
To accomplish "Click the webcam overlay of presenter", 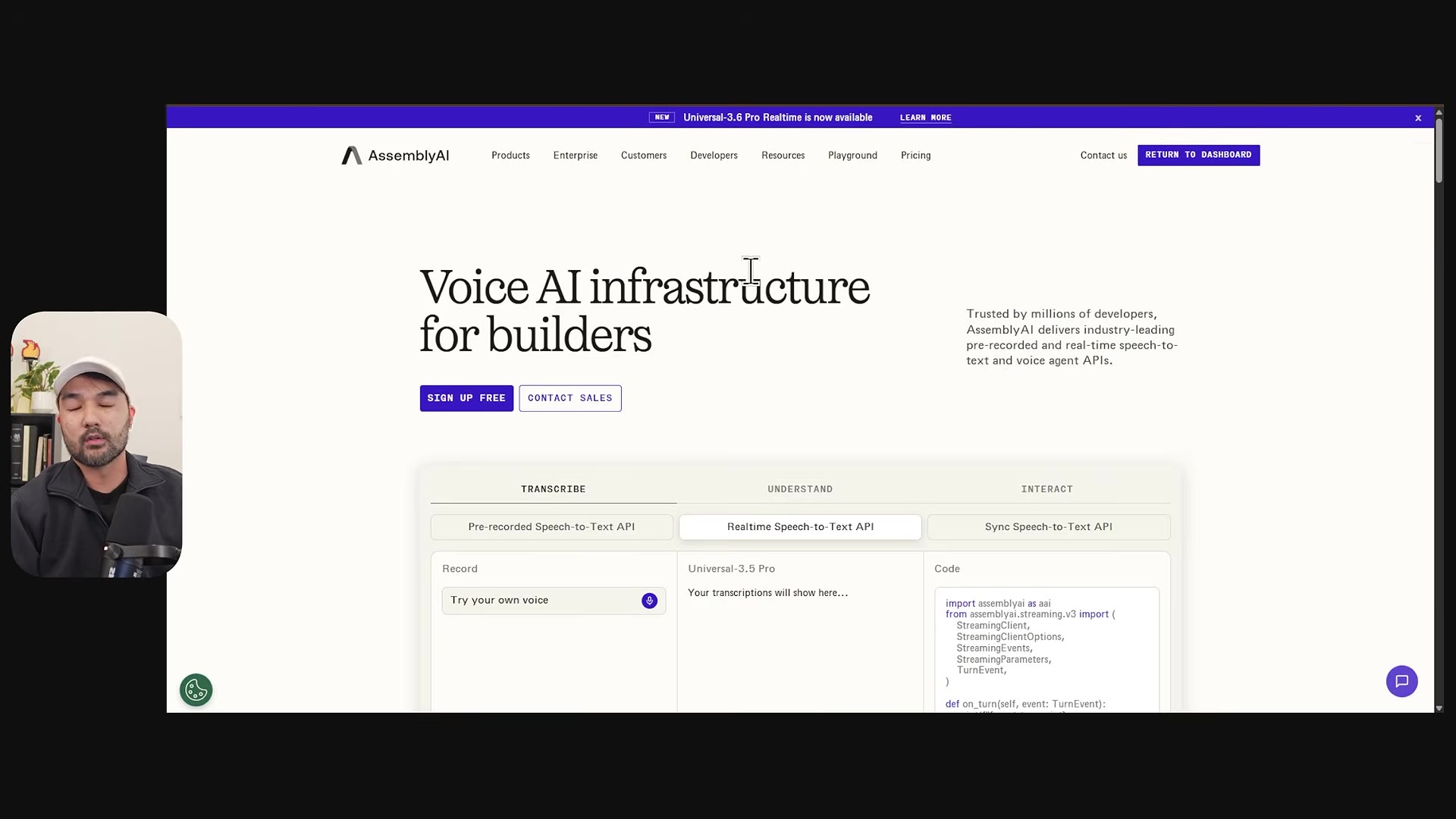I will (97, 444).
